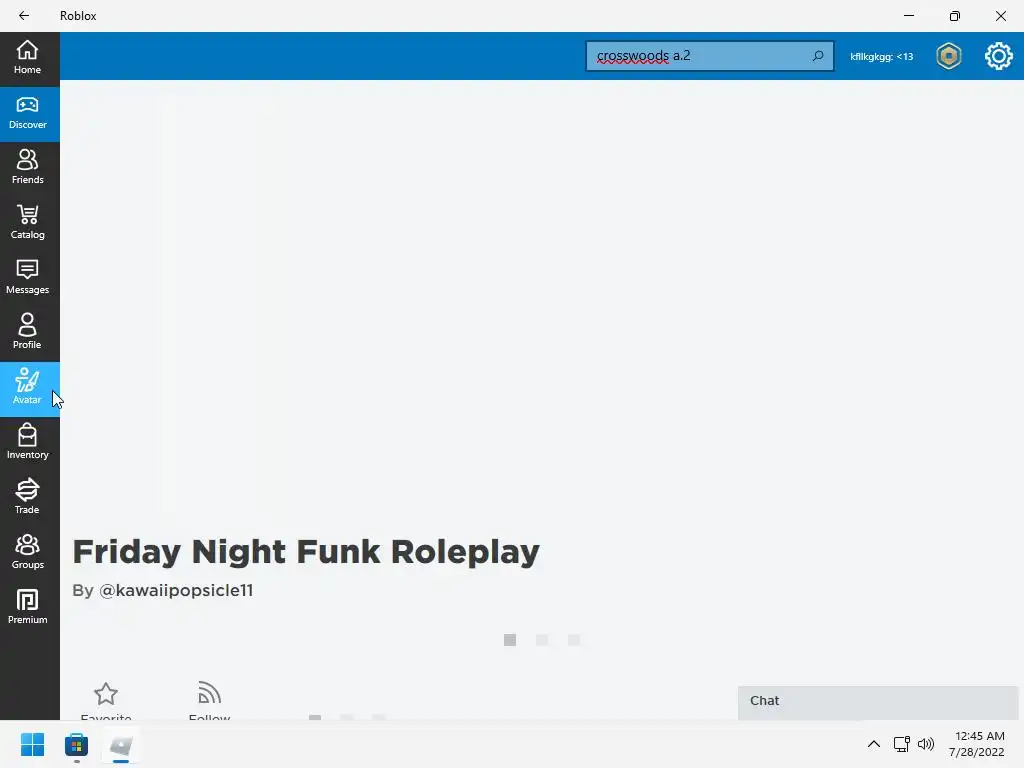Open the Windows Start menu
Viewport: 1024px width, 768px height.
pos(32,744)
